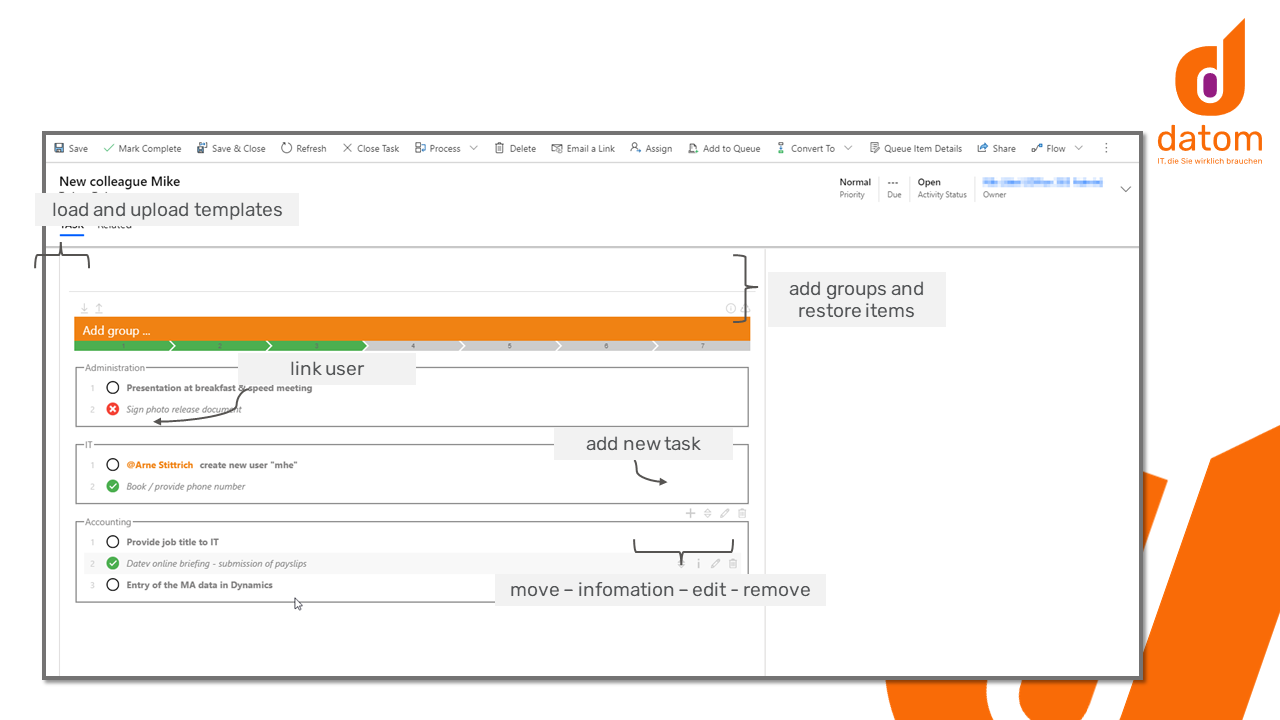Select step 6 in the progress bar
1280x720 pixels.
[606, 346]
